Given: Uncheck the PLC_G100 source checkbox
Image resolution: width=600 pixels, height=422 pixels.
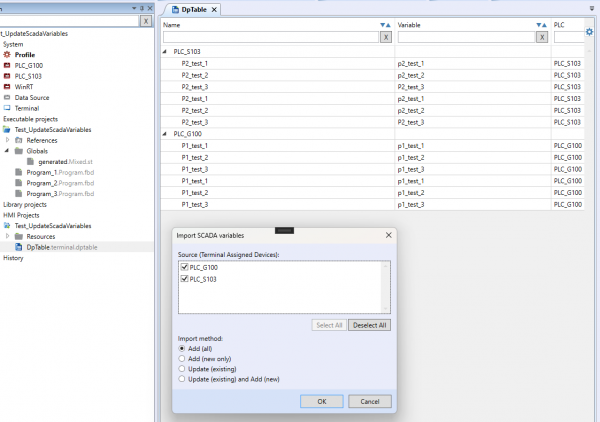Looking at the screenshot, I should click(x=184, y=267).
